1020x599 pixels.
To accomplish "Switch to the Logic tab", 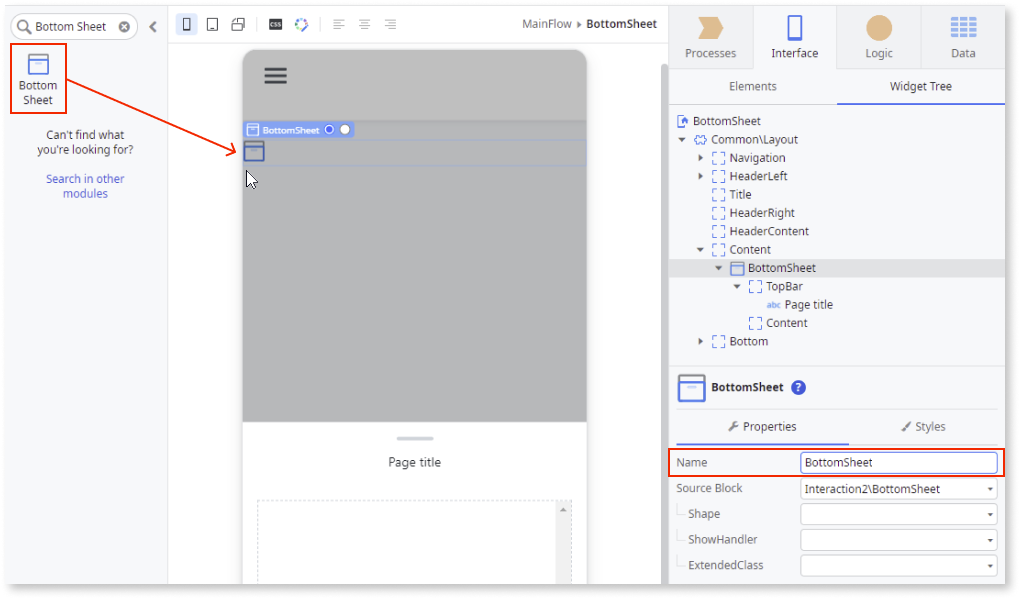I will tap(878, 36).
